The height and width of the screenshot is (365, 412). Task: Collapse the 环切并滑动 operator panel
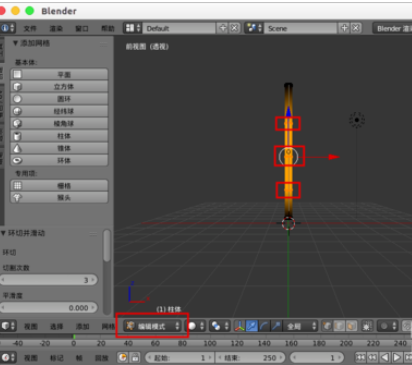pyautogui.click(x=3, y=233)
